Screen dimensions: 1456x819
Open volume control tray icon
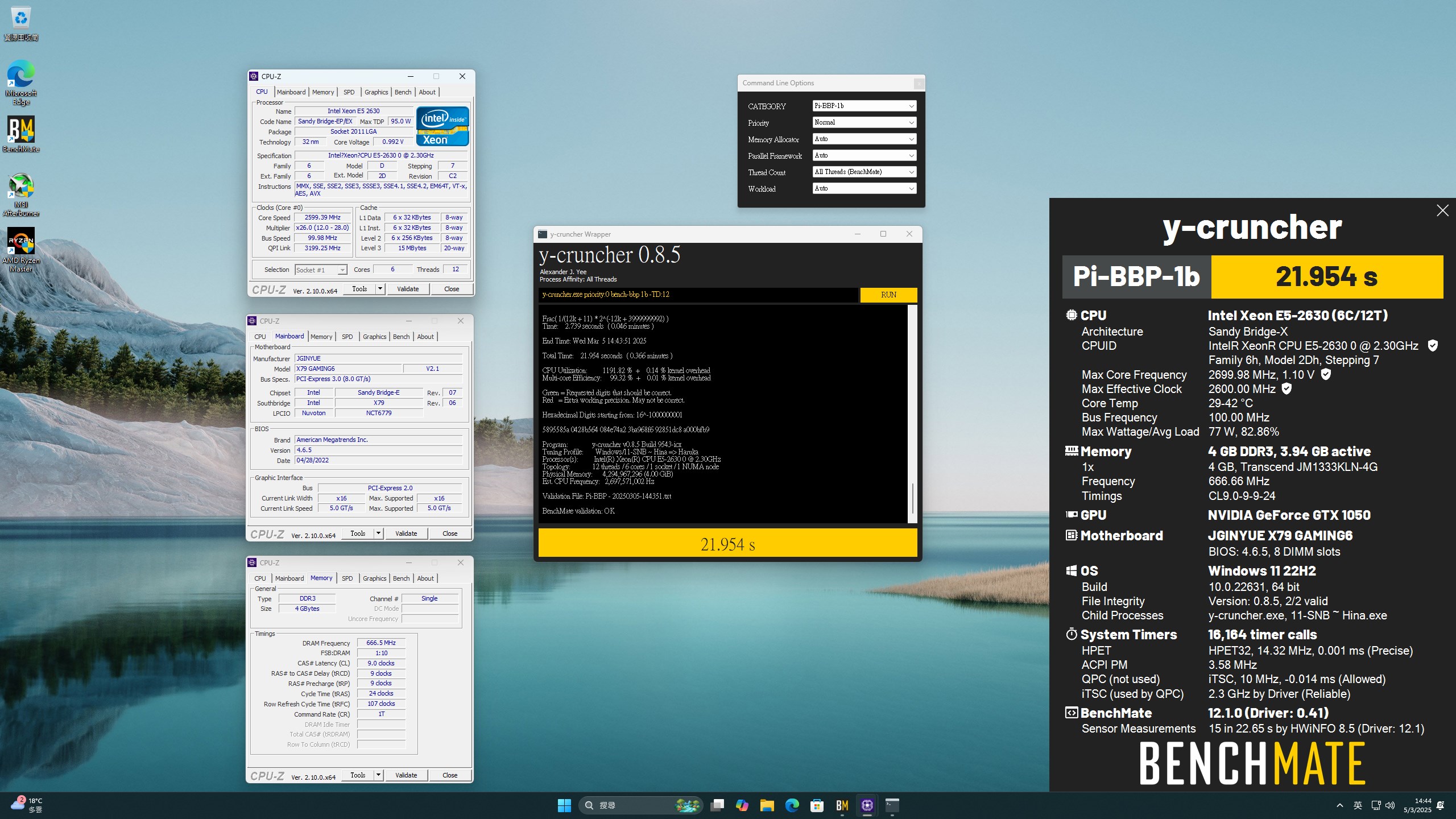(1390, 805)
